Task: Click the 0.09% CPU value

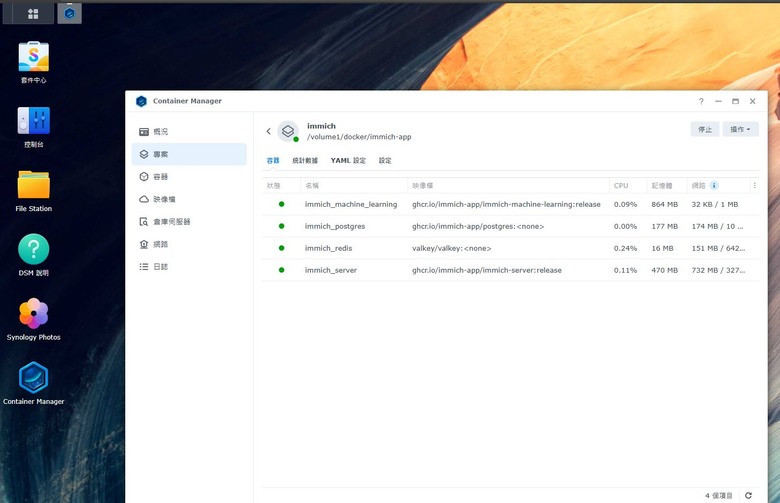Action: coord(625,204)
